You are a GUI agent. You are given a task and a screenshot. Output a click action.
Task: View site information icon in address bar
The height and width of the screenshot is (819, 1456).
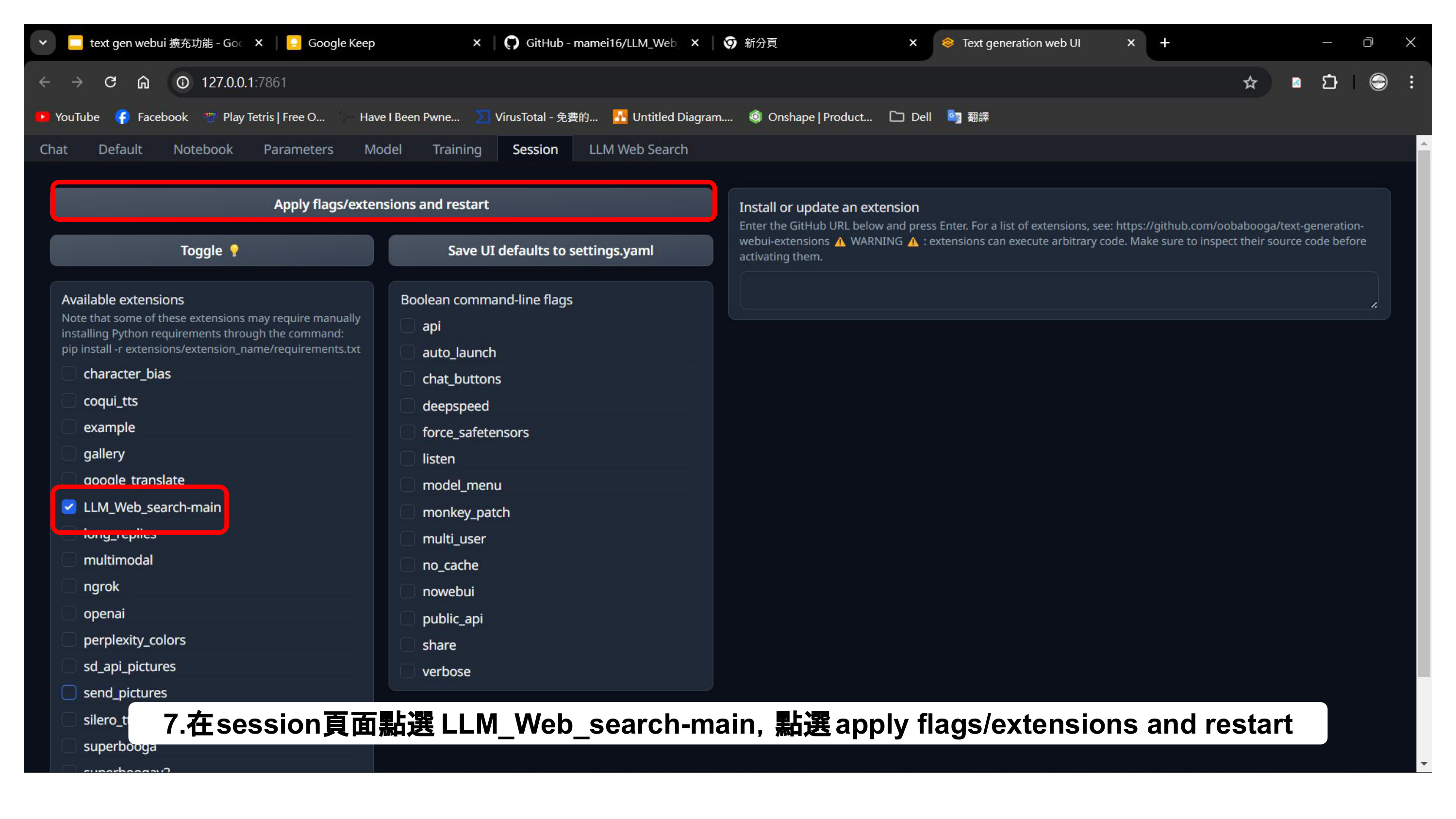[182, 82]
